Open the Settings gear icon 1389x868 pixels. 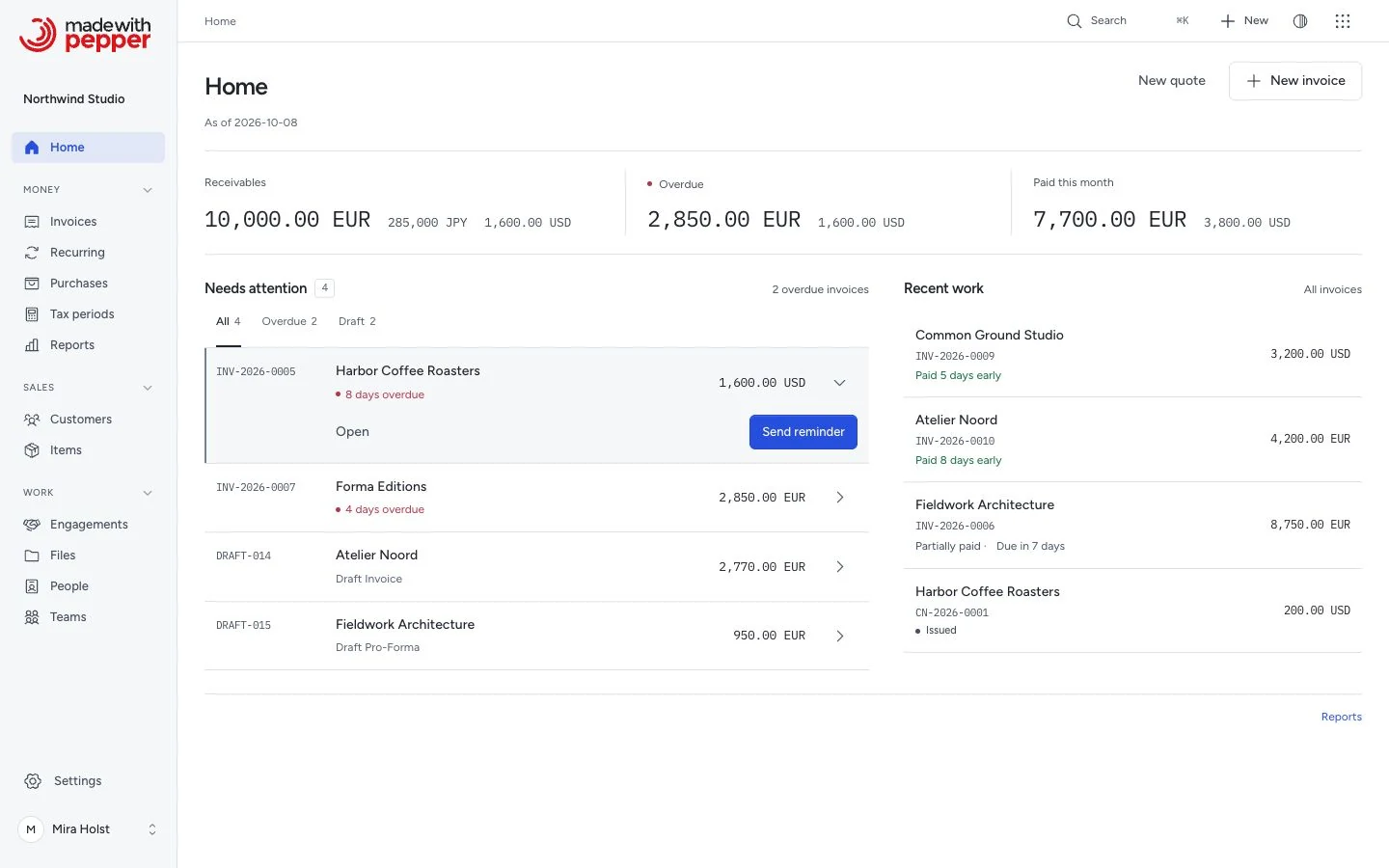[x=33, y=781]
